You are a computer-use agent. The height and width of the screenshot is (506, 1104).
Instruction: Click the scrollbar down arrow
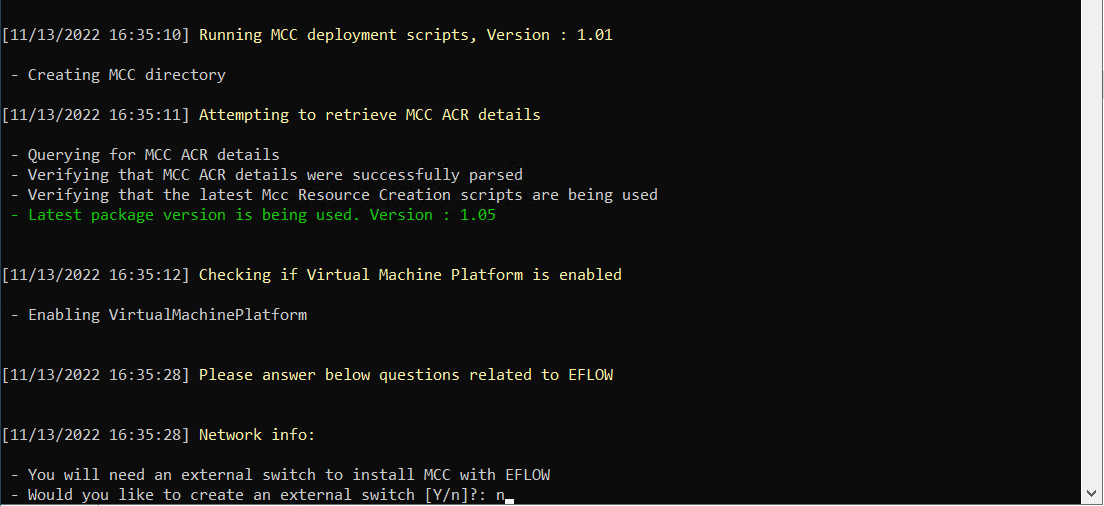[1092, 493]
